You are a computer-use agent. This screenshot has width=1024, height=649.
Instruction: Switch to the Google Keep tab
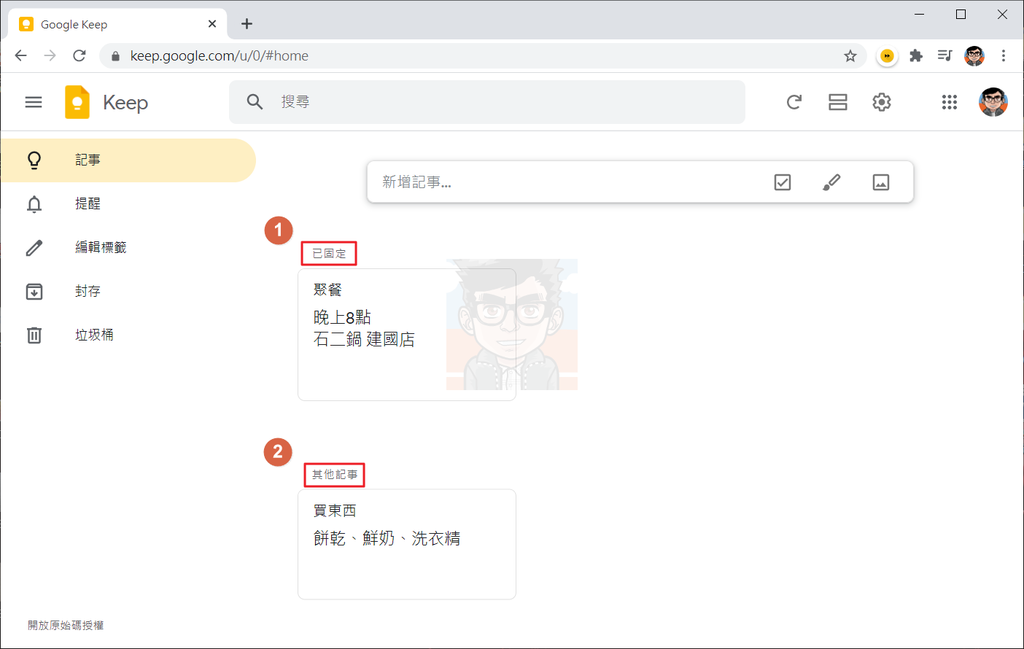118,24
